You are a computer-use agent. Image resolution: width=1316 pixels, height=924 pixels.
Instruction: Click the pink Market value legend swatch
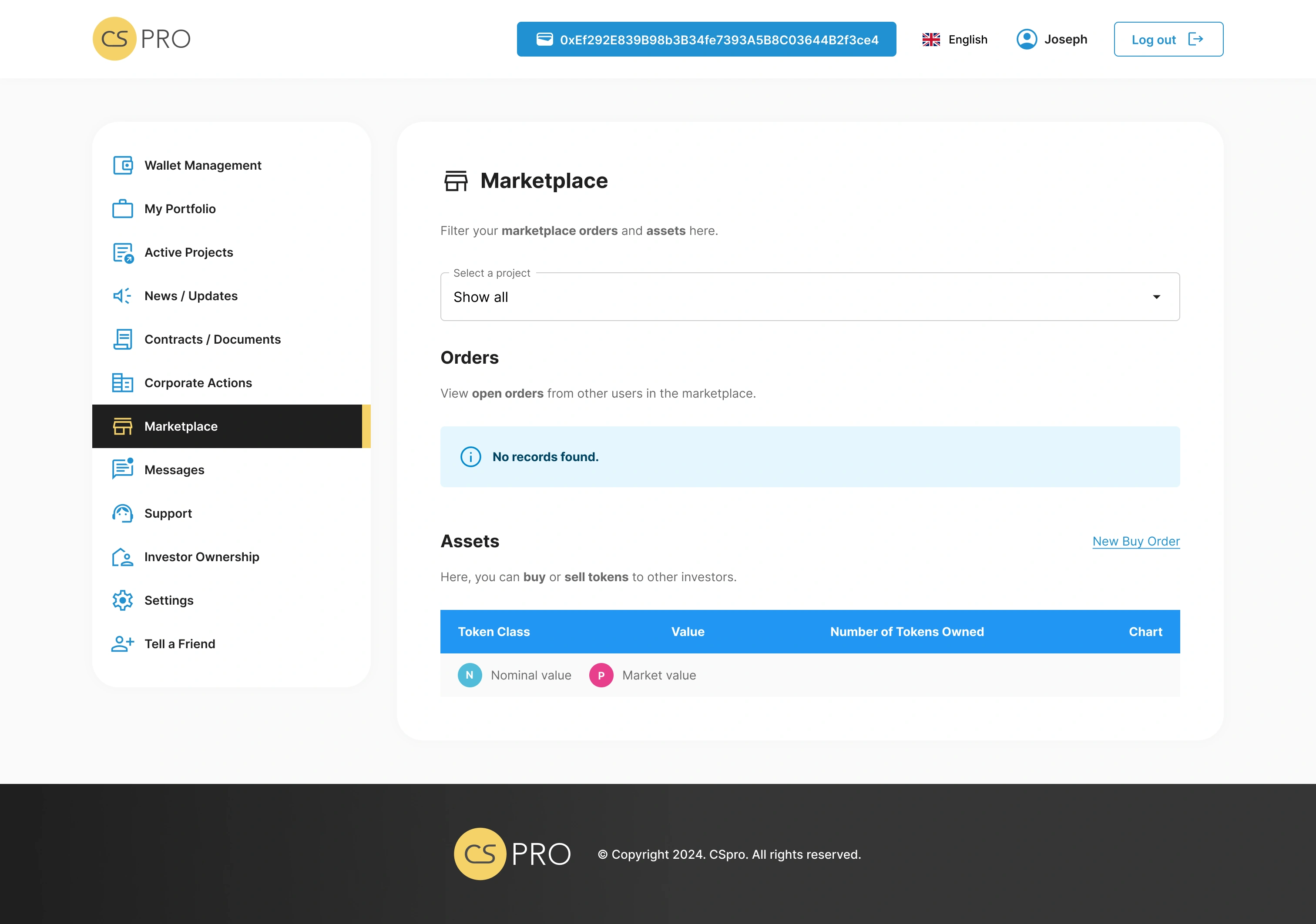pyautogui.click(x=601, y=676)
